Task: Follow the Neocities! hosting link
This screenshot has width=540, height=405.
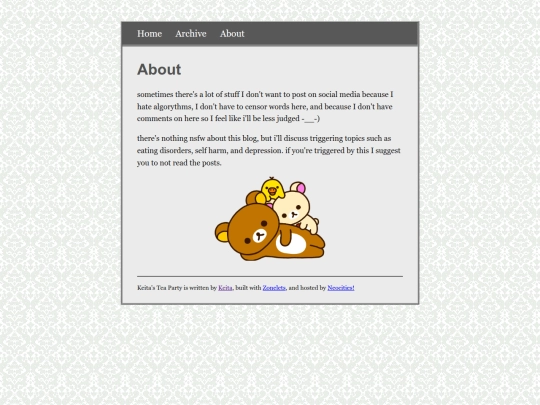Action: point(341,288)
